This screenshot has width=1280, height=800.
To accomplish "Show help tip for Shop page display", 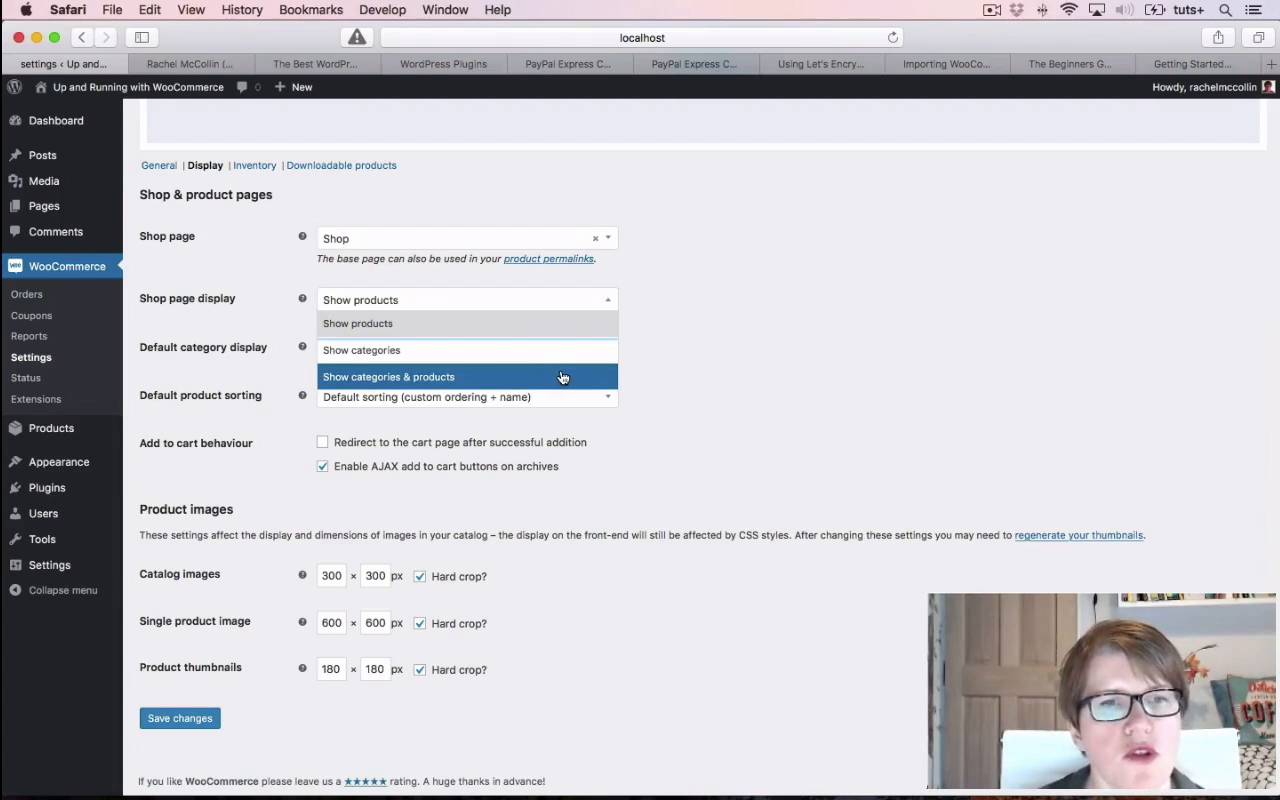I will (x=302, y=298).
